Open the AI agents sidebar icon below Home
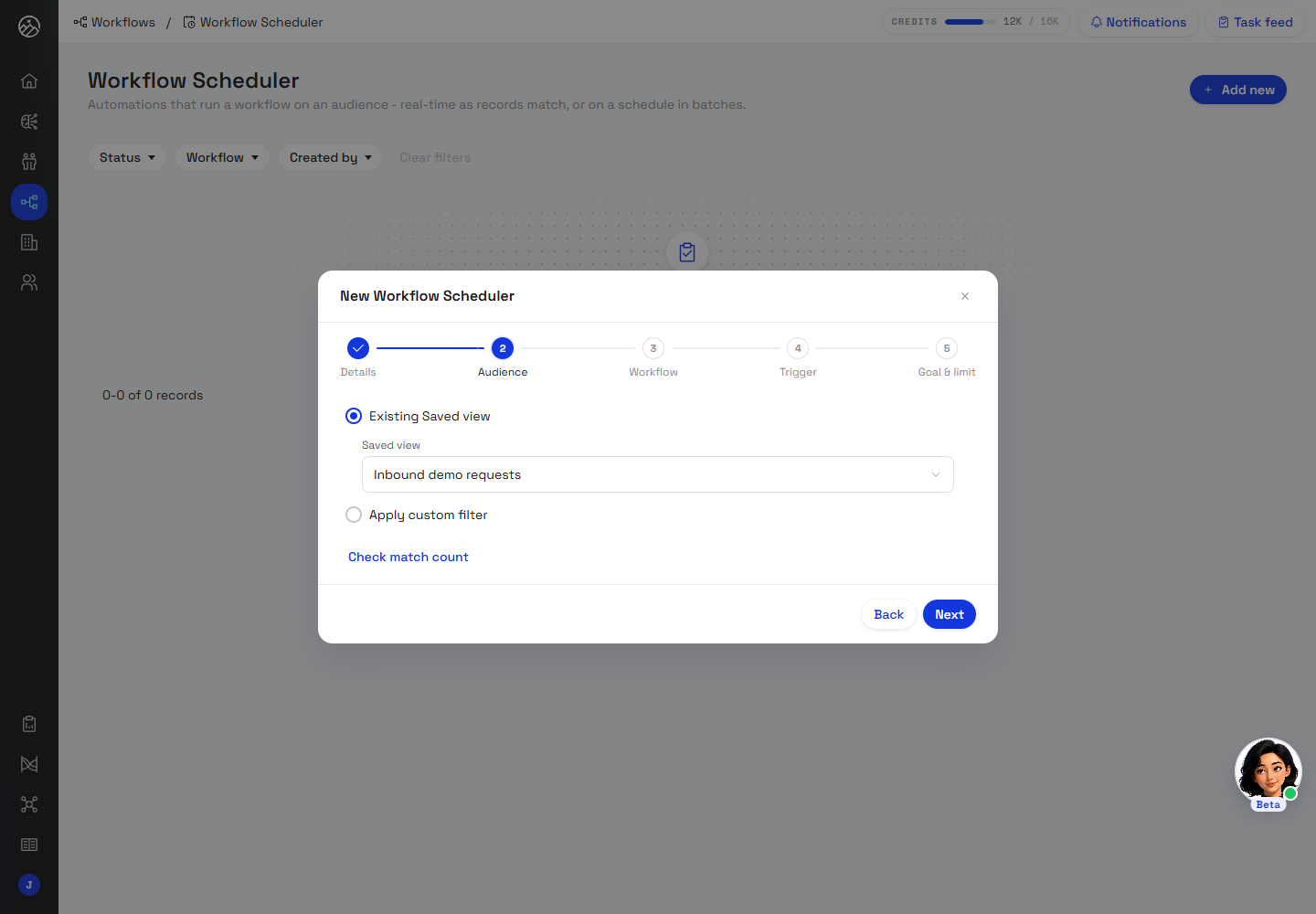The image size is (1316, 914). (29, 122)
